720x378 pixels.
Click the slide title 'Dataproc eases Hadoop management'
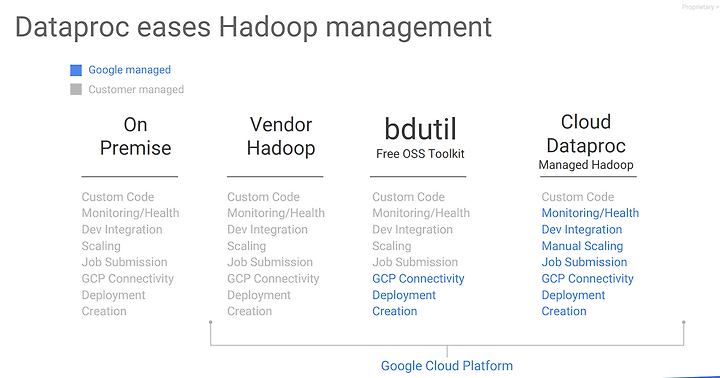pos(253,27)
